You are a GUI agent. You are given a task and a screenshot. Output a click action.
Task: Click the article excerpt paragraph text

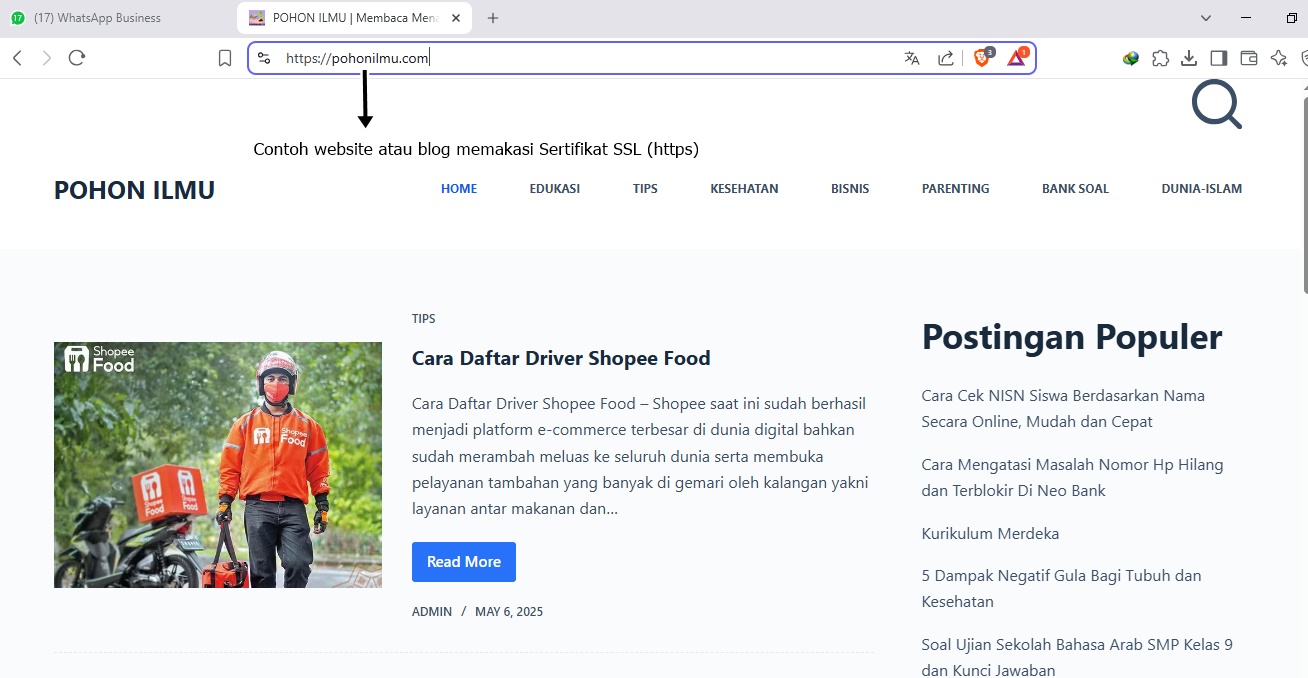[x=640, y=456]
